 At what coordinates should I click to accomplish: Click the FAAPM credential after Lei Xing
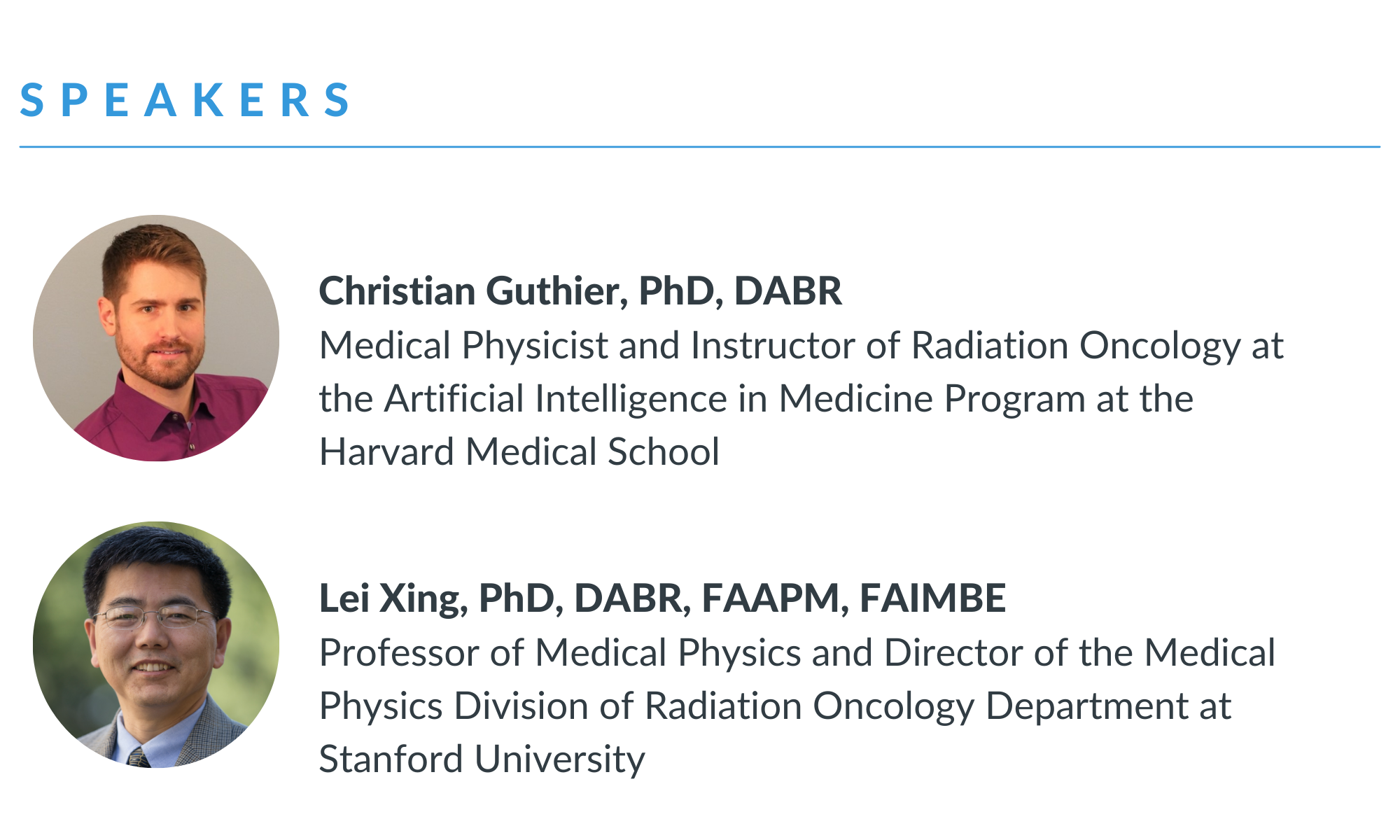click(776, 599)
